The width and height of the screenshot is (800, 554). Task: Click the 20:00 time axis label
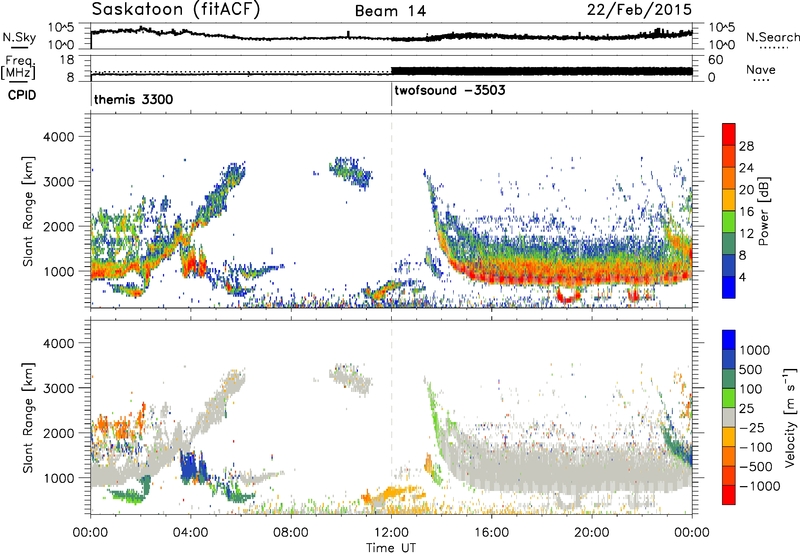tap(592, 533)
